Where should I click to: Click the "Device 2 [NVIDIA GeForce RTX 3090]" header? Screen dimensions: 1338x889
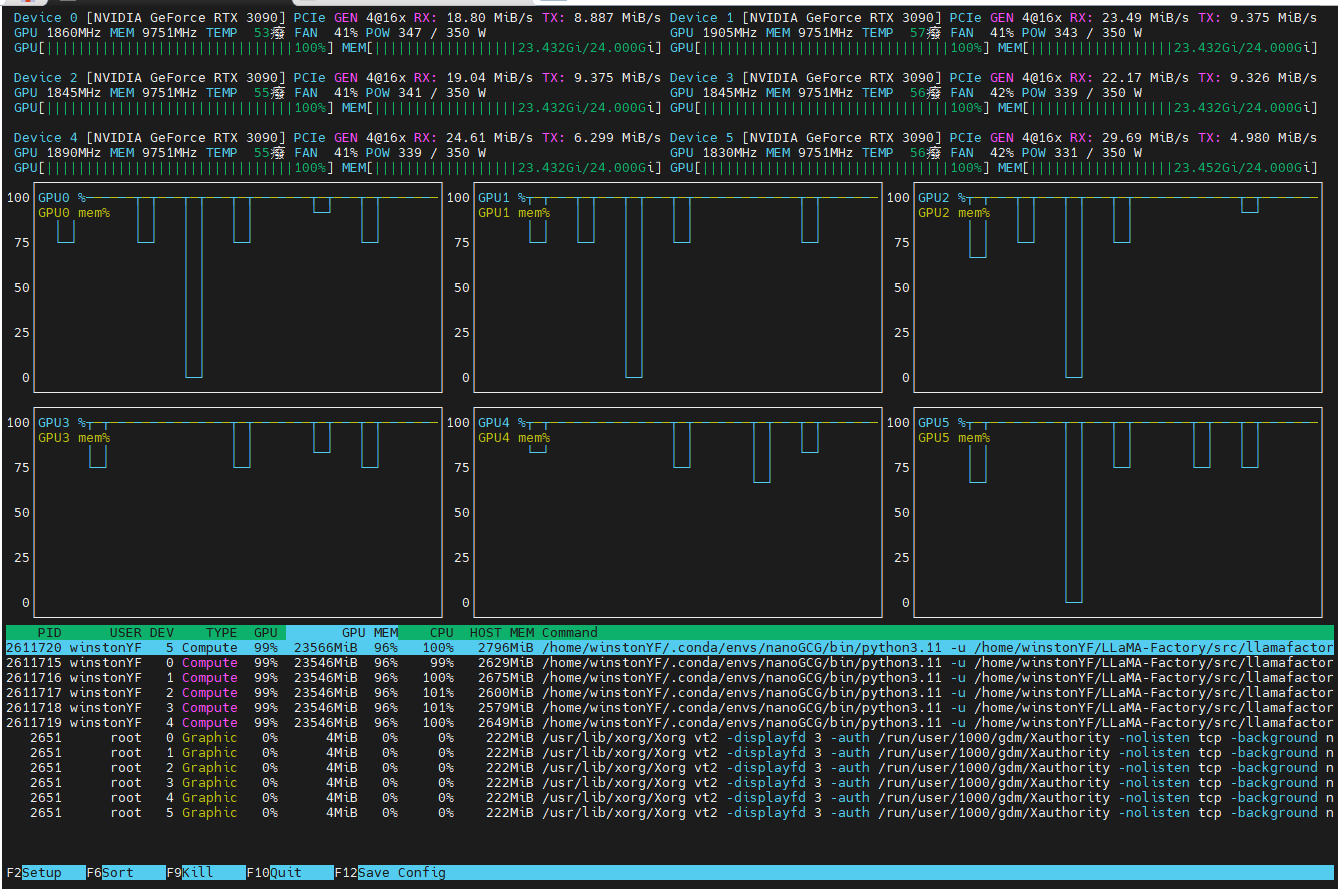click(x=150, y=78)
